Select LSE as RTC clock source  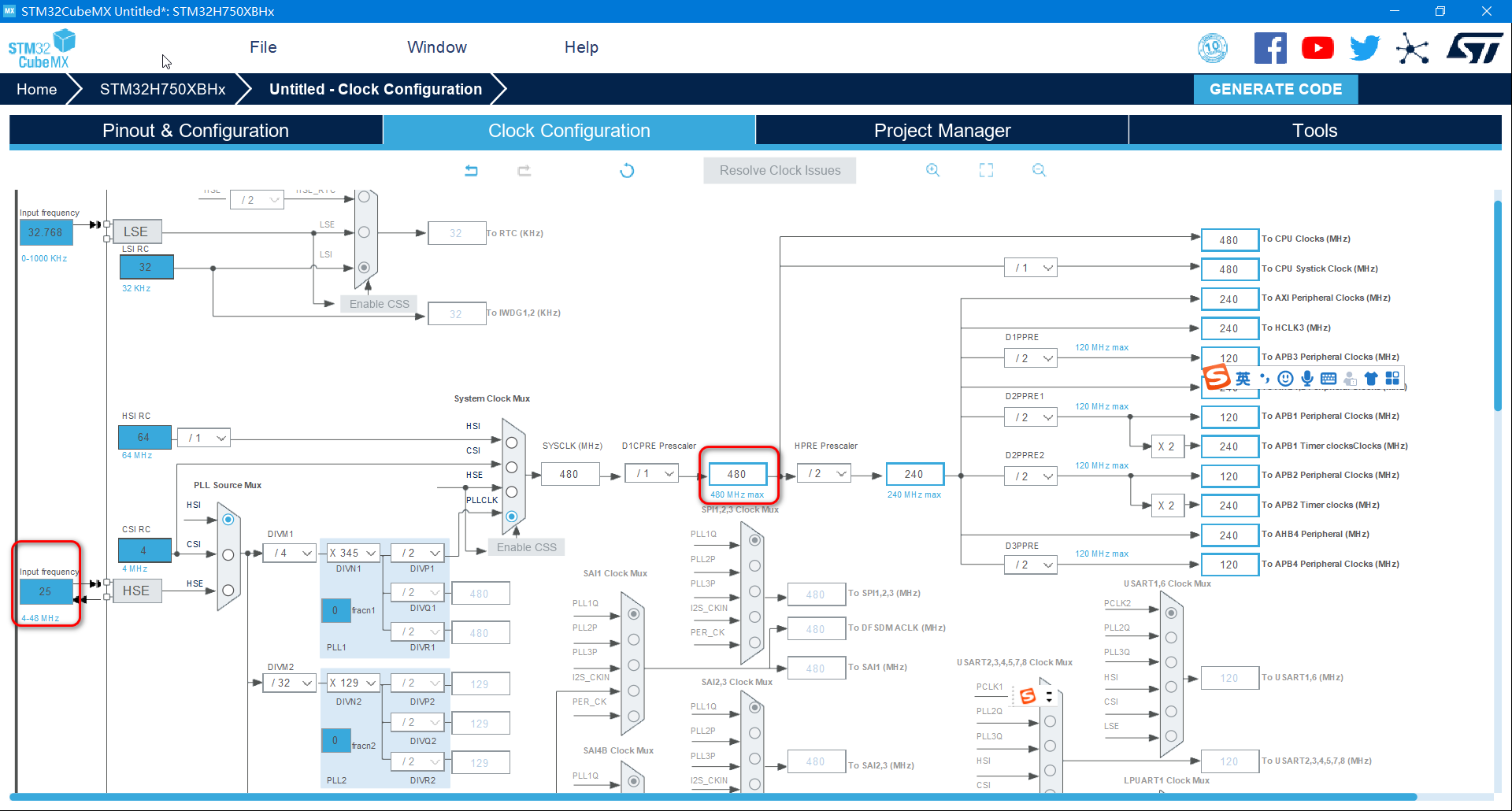[x=364, y=232]
